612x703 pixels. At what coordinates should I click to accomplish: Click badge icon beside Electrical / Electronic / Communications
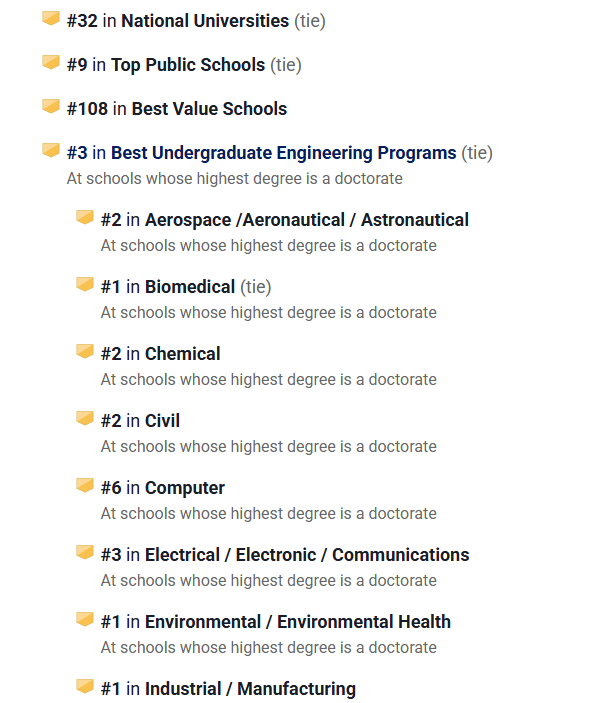[x=85, y=553]
